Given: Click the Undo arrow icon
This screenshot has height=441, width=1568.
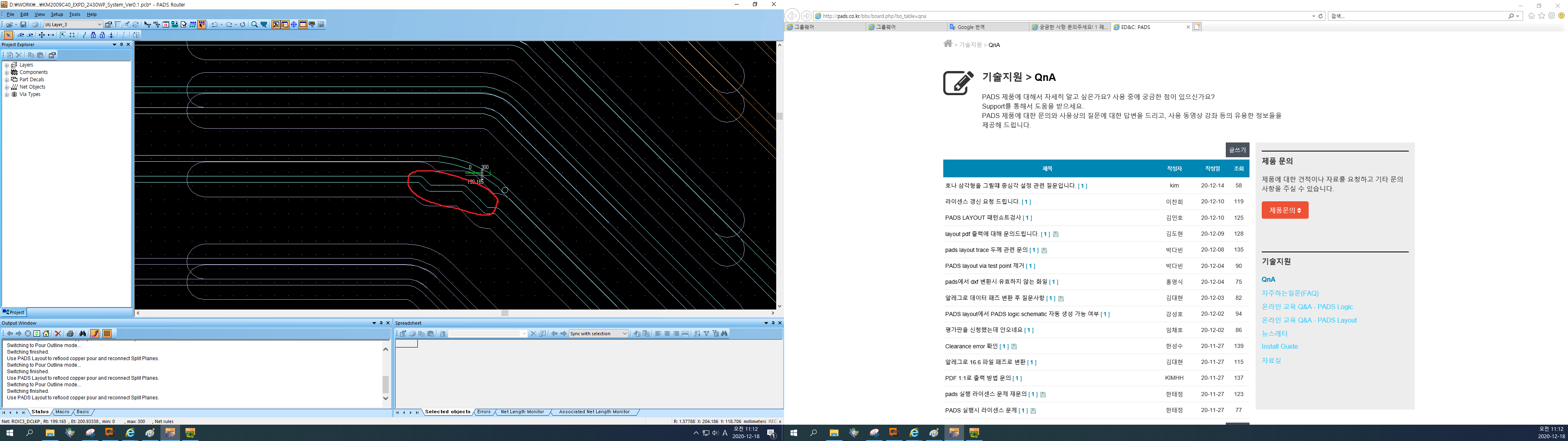Looking at the screenshot, I should click(x=216, y=24).
